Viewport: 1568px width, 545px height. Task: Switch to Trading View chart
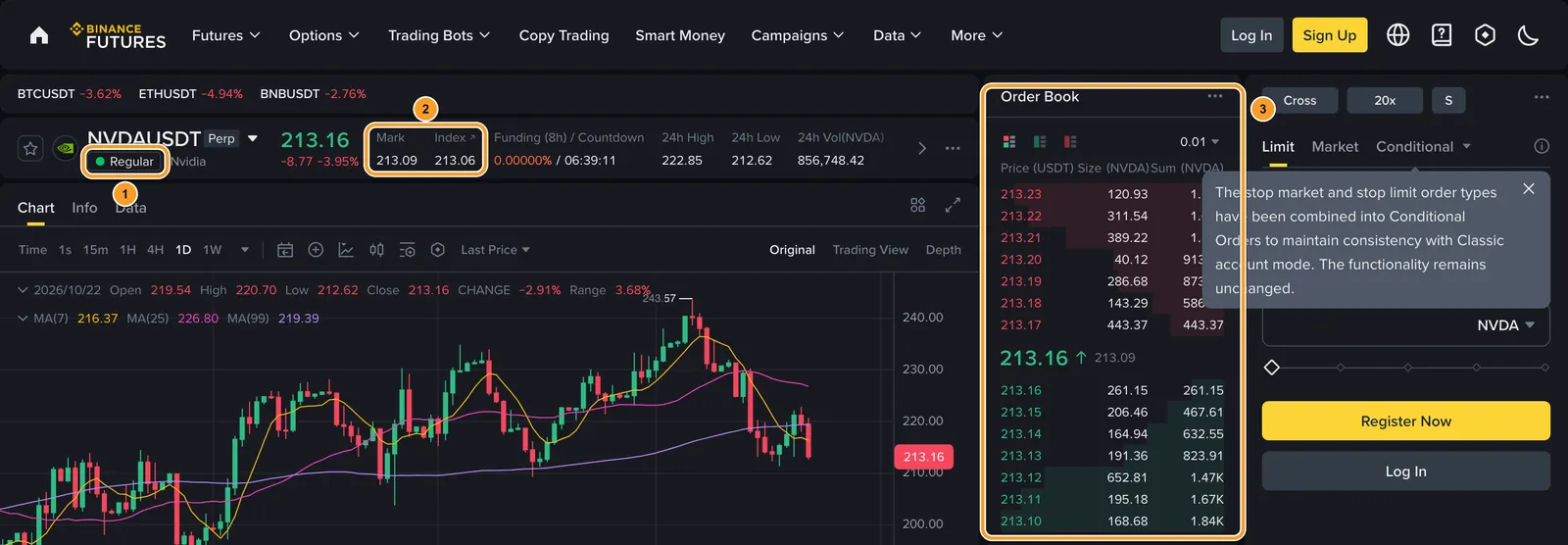870,250
